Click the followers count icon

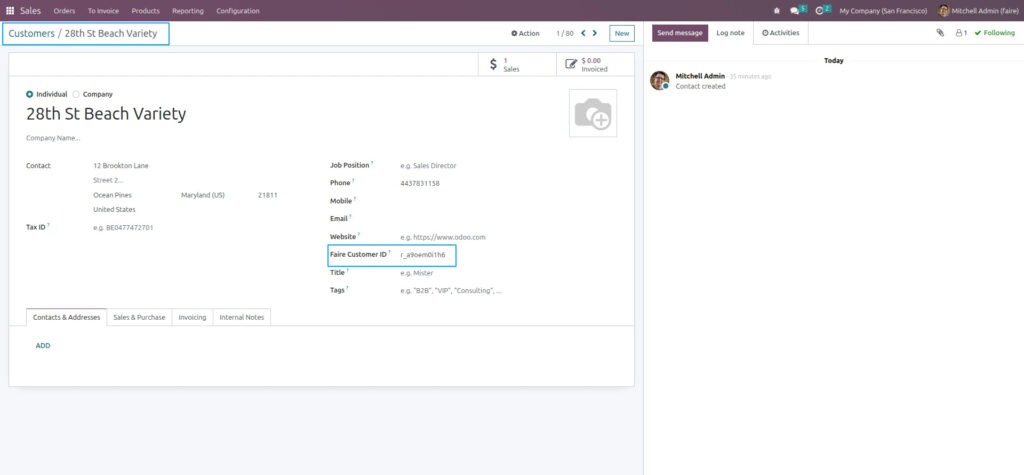[x=960, y=33]
